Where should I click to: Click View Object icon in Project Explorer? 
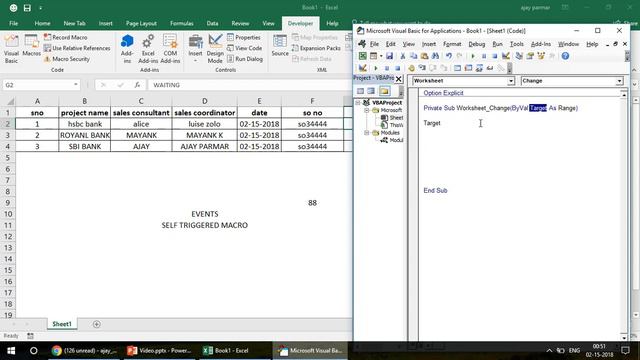point(371,91)
